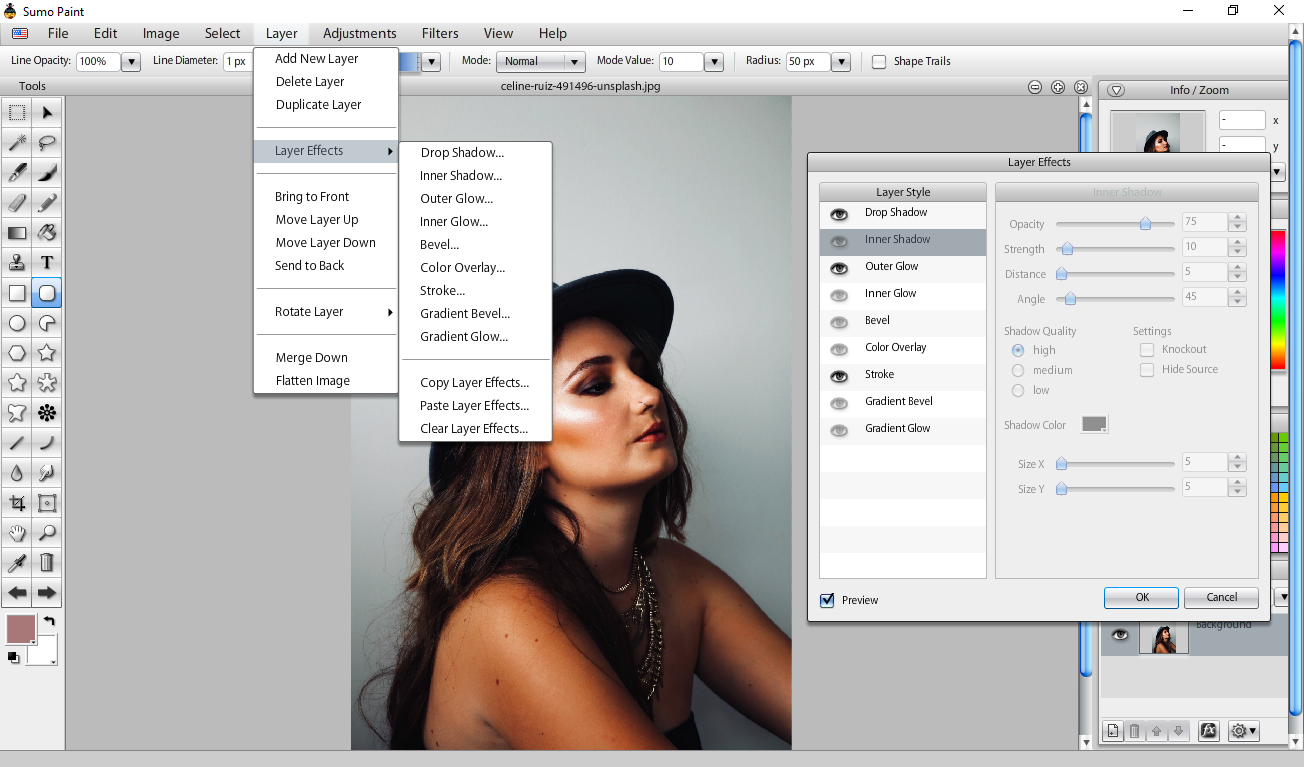
Task: Select the Clone Stamp tool
Action: [16, 263]
